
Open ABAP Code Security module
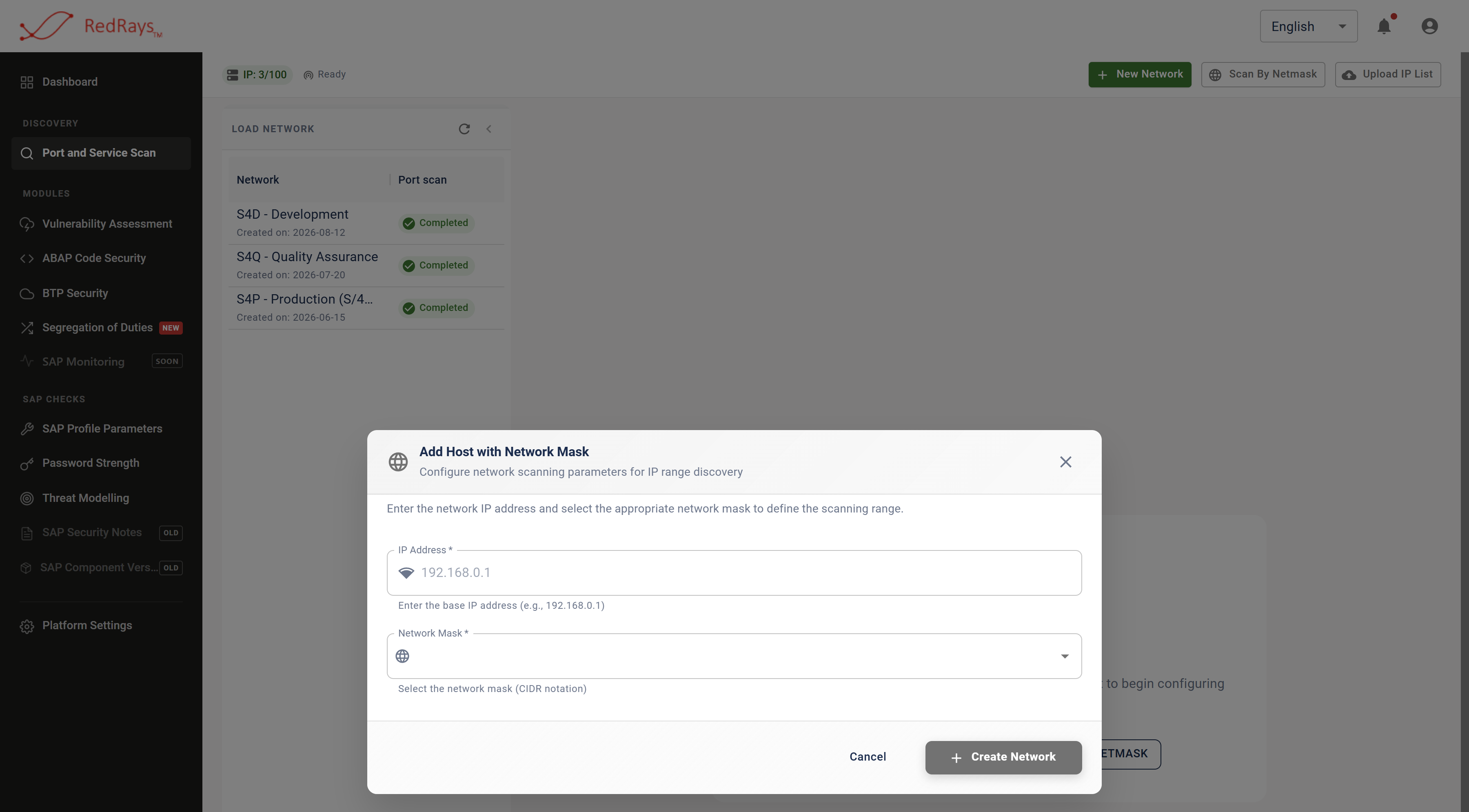[102, 258]
